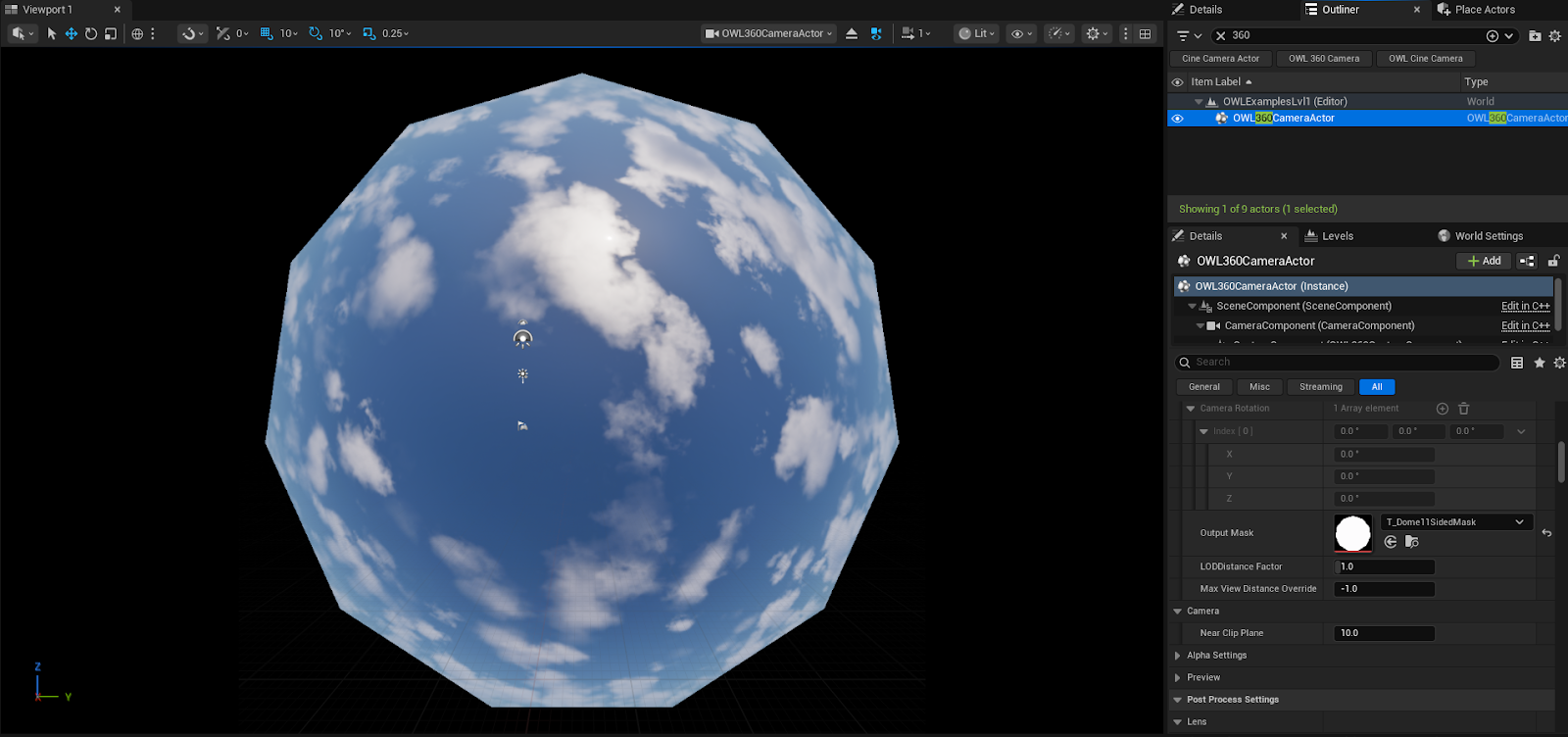Toggle grid location snapping icon
This screenshot has width=1568, height=737.
(266, 33)
